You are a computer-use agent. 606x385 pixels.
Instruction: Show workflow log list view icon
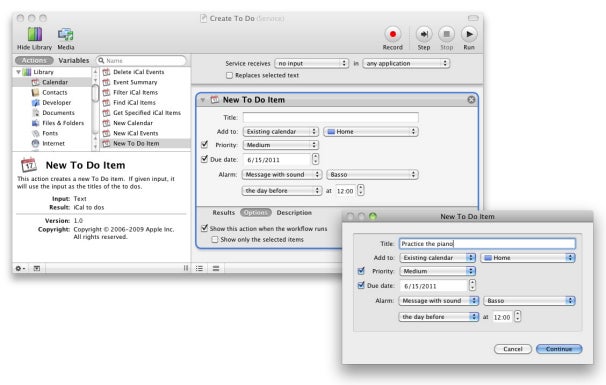(199, 268)
